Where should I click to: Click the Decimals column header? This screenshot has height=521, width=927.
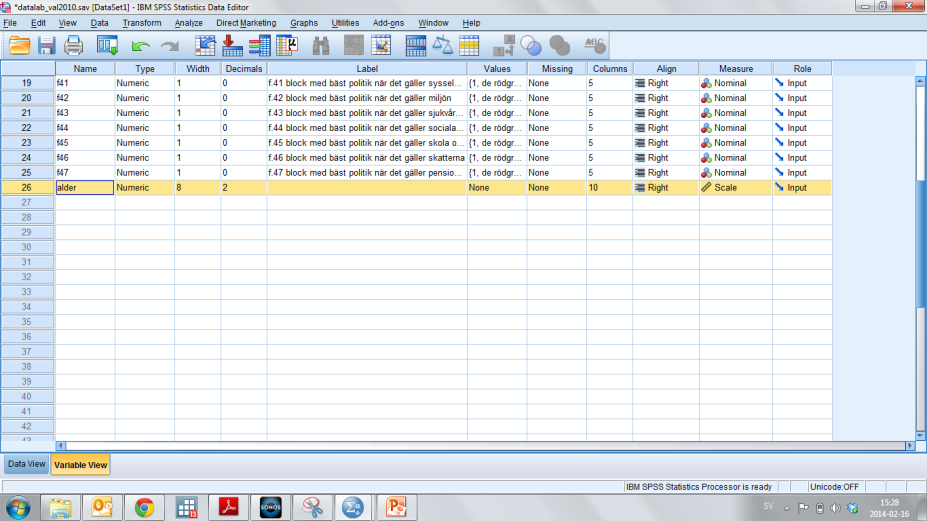[244, 69]
